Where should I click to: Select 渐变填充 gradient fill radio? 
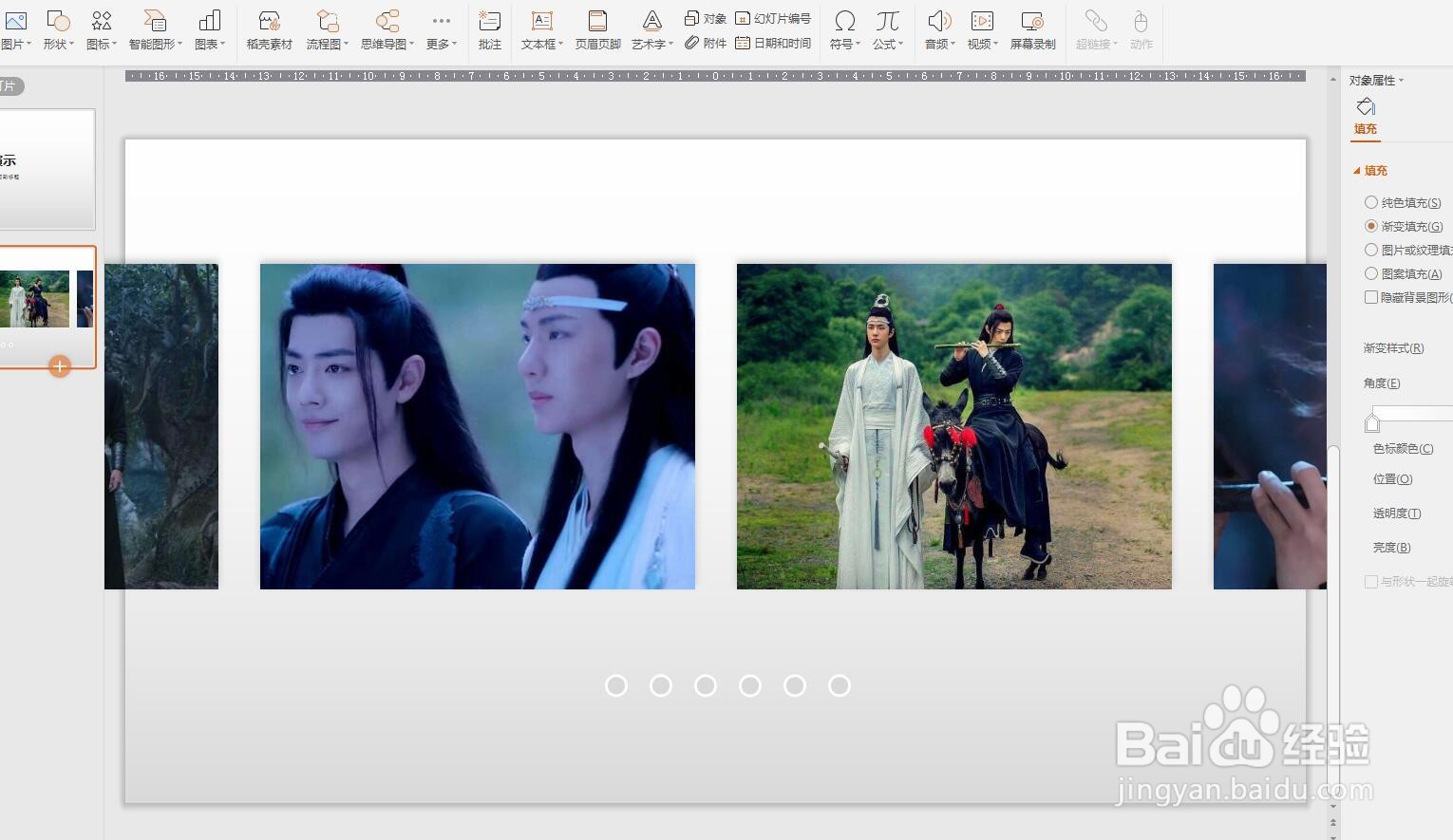(1371, 226)
